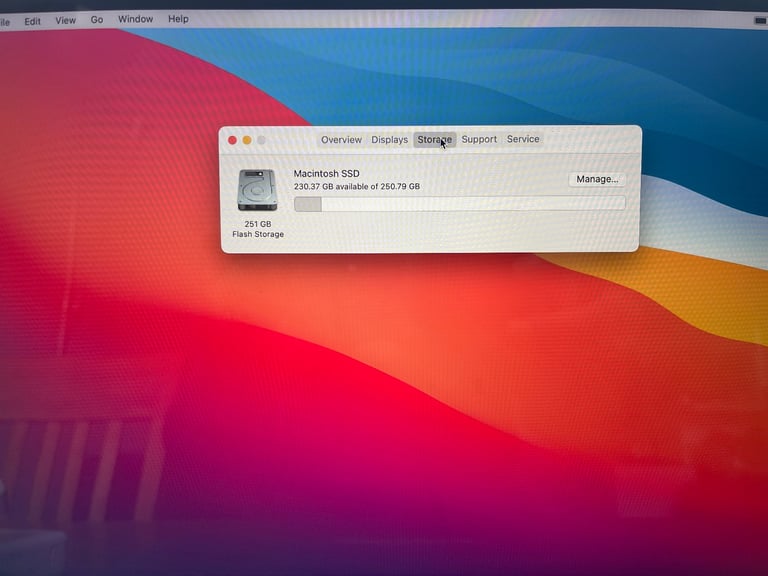The image size is (768, 576).
Task: Click the Manage... button
Action: (x=597, y=179)
